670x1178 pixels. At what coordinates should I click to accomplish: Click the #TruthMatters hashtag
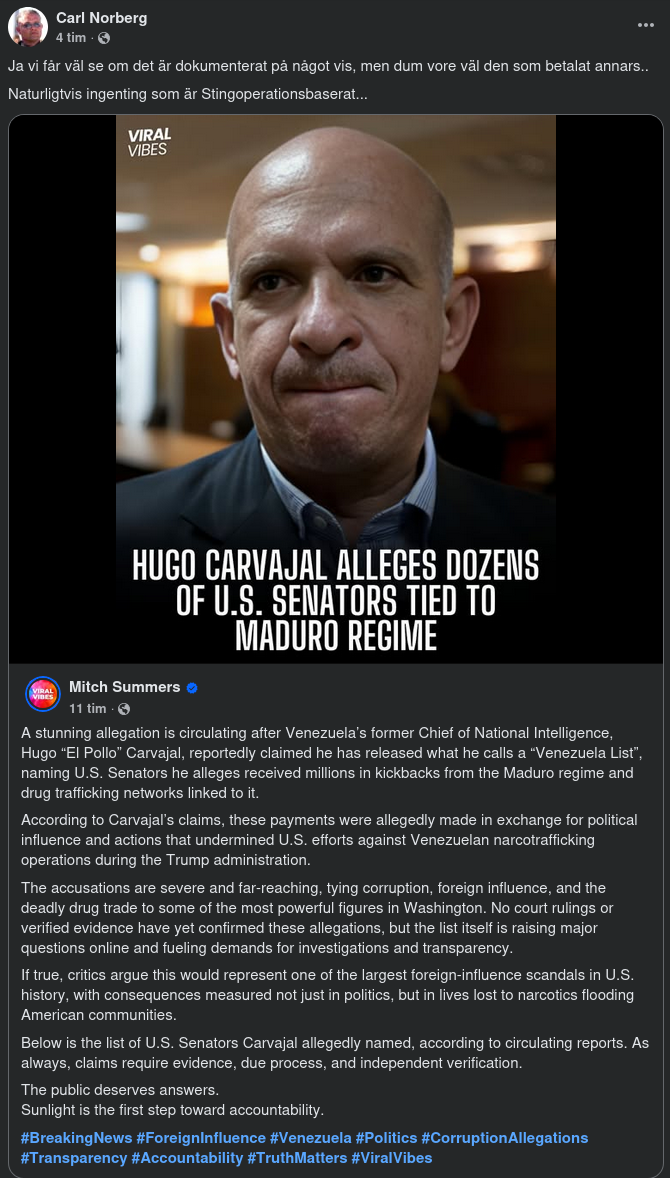click(297, 1158)
